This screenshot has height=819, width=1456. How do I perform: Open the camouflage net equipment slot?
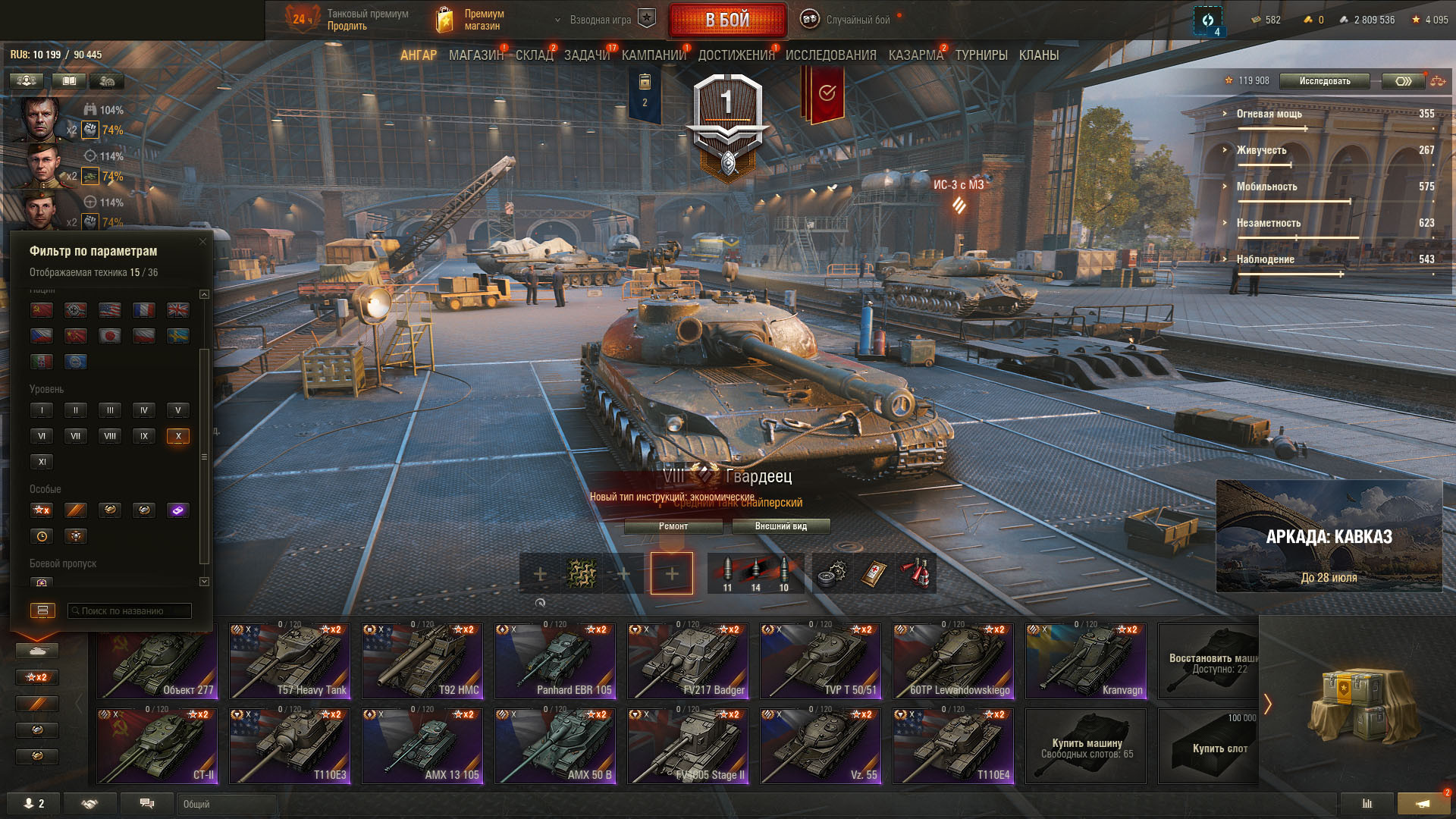click(582, 574)
